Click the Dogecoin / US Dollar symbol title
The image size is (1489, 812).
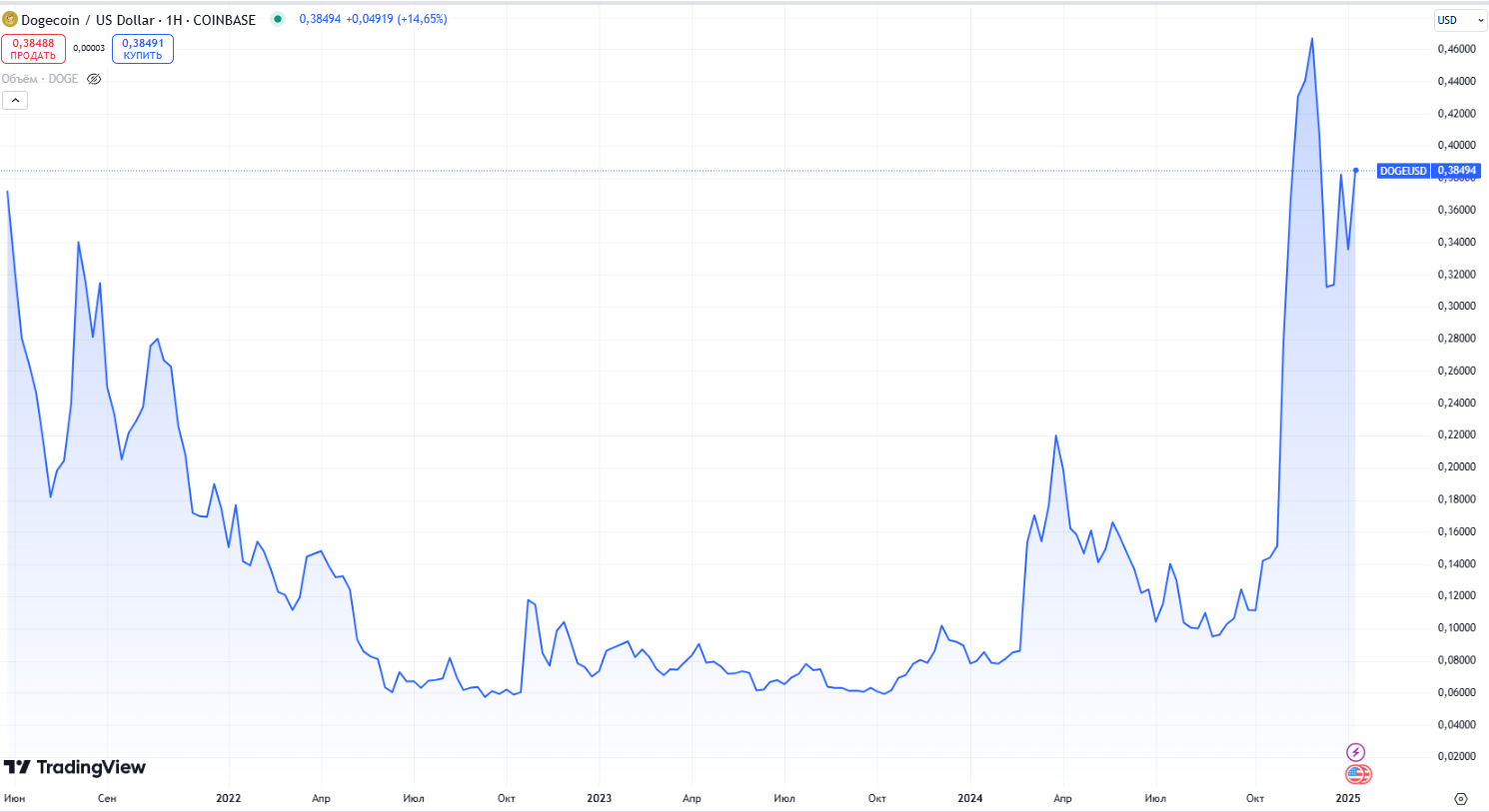click(138, 20)
